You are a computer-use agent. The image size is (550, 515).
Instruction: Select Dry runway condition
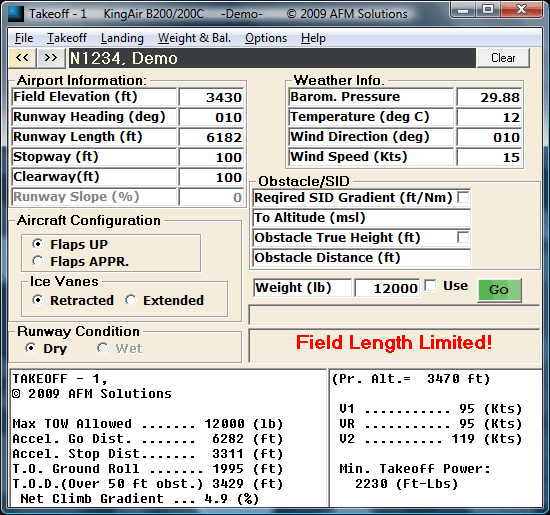(x=31, y=348)
